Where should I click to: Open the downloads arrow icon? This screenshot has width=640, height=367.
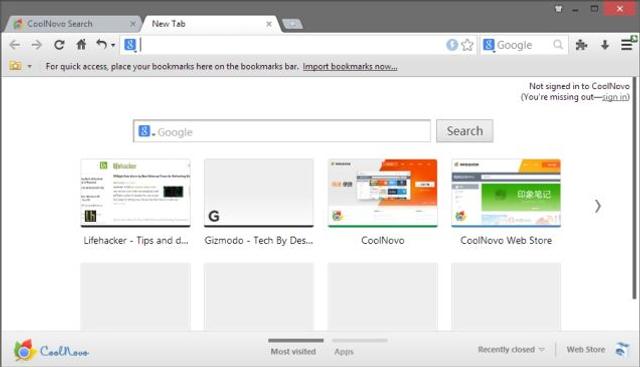click(x=605, y=44)
